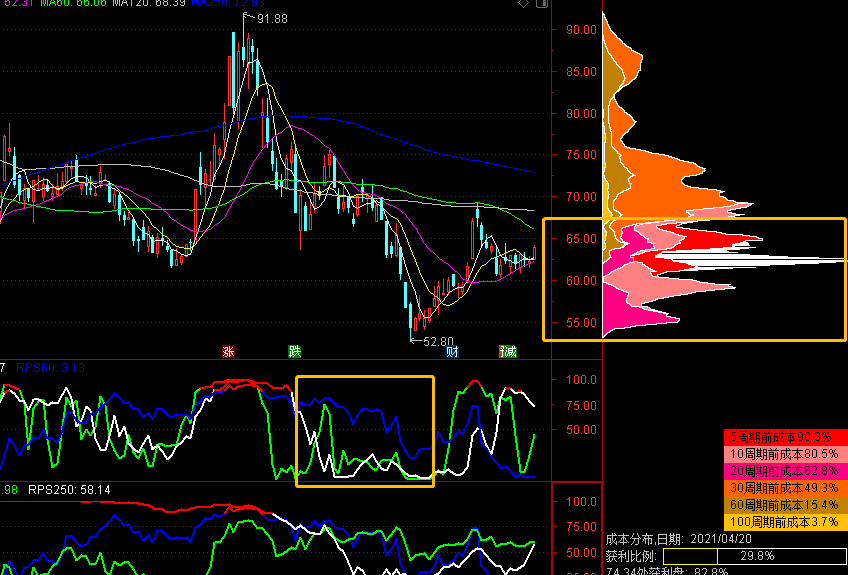Select the 60周期前成本 legend row
This screenshot has width=848, height=575.
click(783, 505)
